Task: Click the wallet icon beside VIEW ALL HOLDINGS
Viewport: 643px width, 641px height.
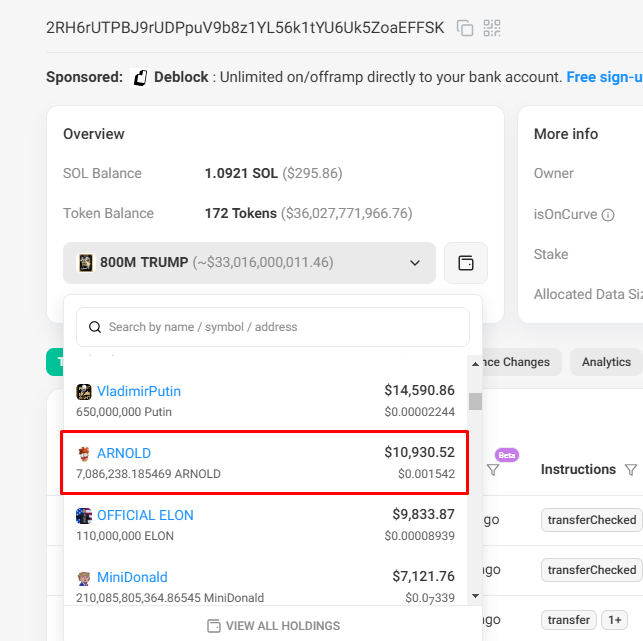Action: pos(214,626)
